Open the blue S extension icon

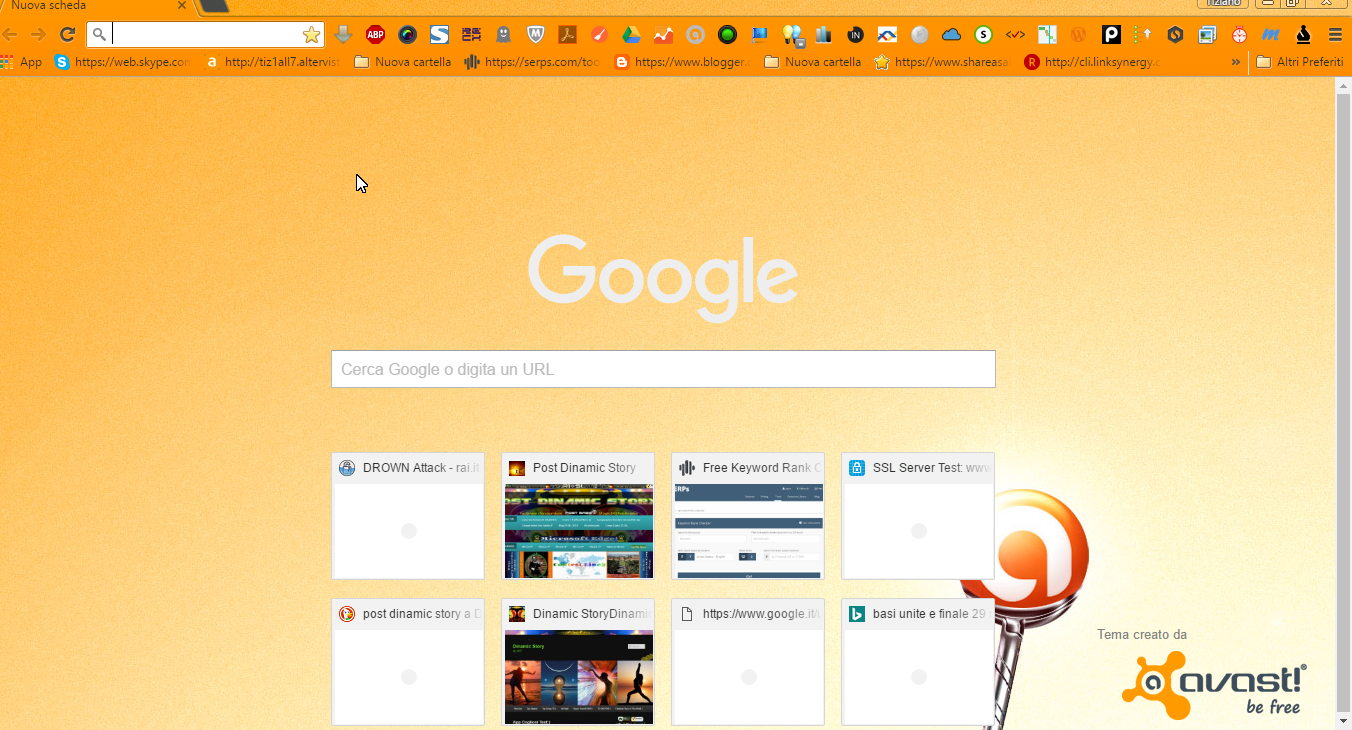tap(439, 35)
